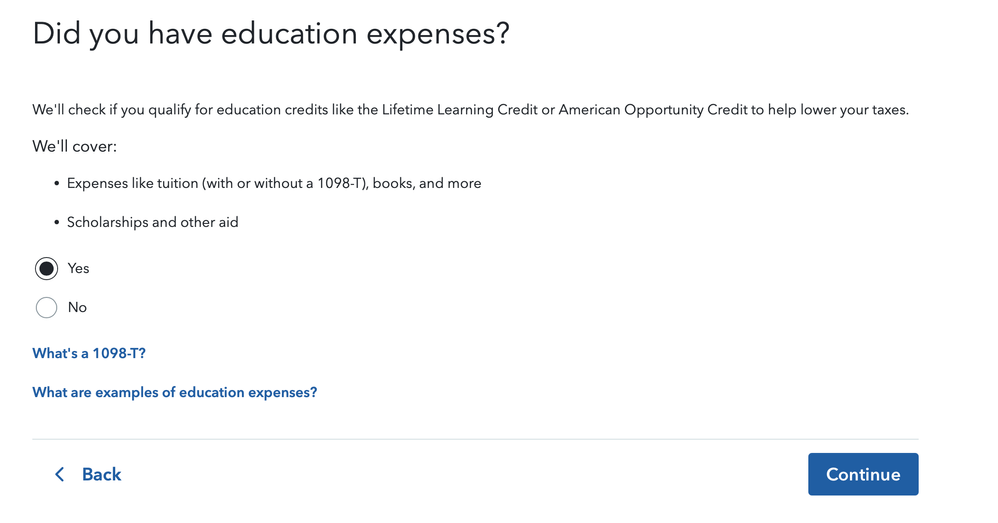998x523 pixels.
Task: Go back using the Back text
Action: (101, 474)
